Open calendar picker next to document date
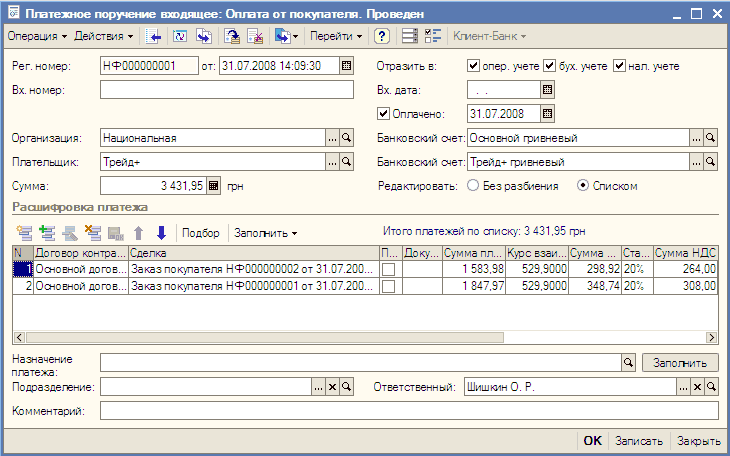Viewport: 730px width, 456px height. coord(347,66)
